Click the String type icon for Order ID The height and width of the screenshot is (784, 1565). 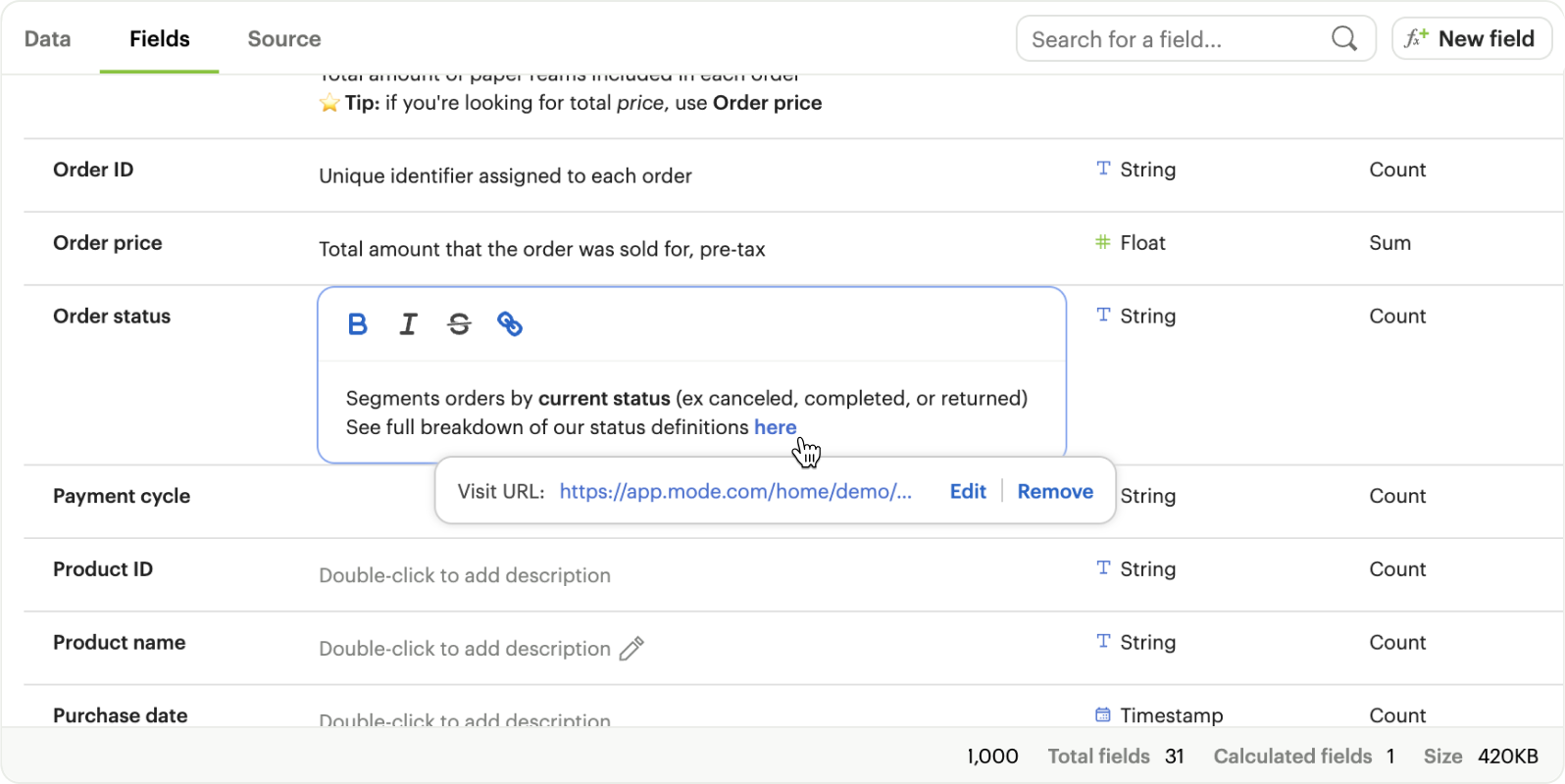tap(1103, 169)
